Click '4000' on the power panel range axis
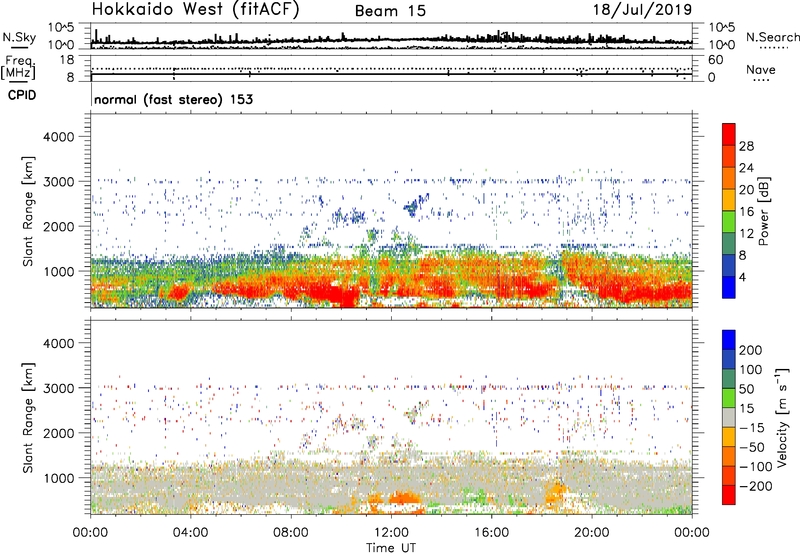This screenshot has width=800, height=554. (58, 137)
